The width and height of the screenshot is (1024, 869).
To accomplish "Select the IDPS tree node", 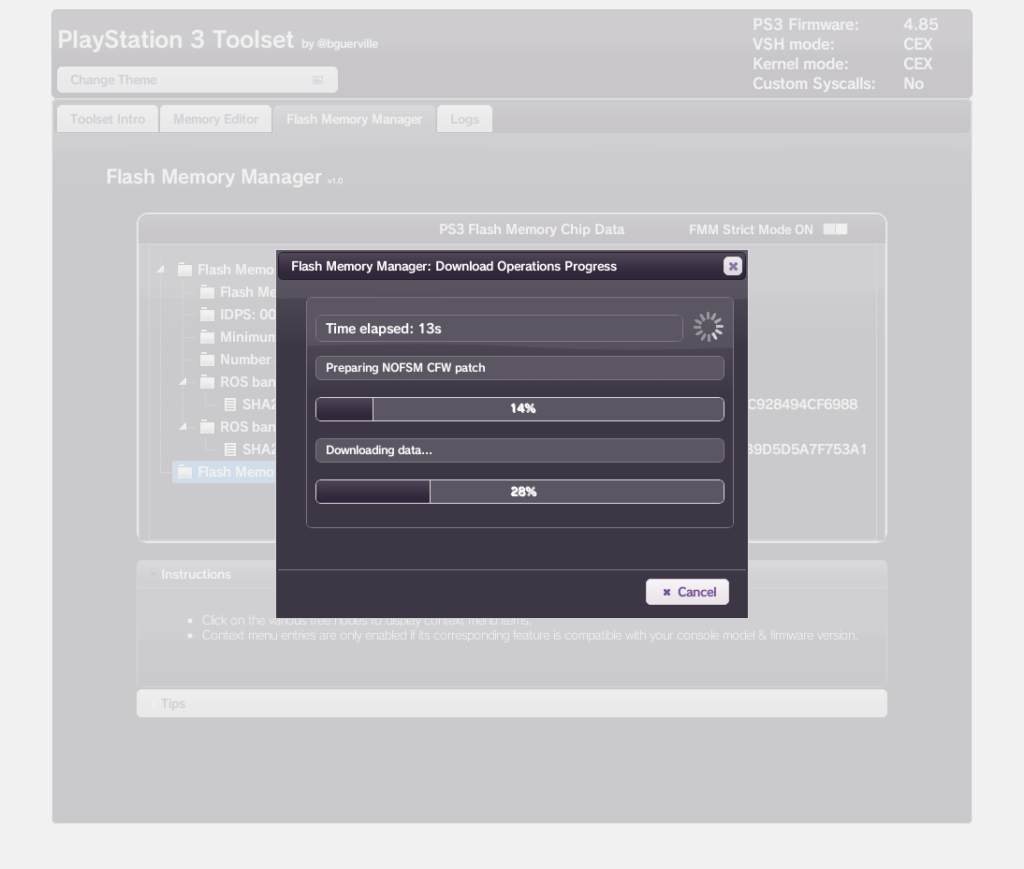I will (x=238, y=315).
